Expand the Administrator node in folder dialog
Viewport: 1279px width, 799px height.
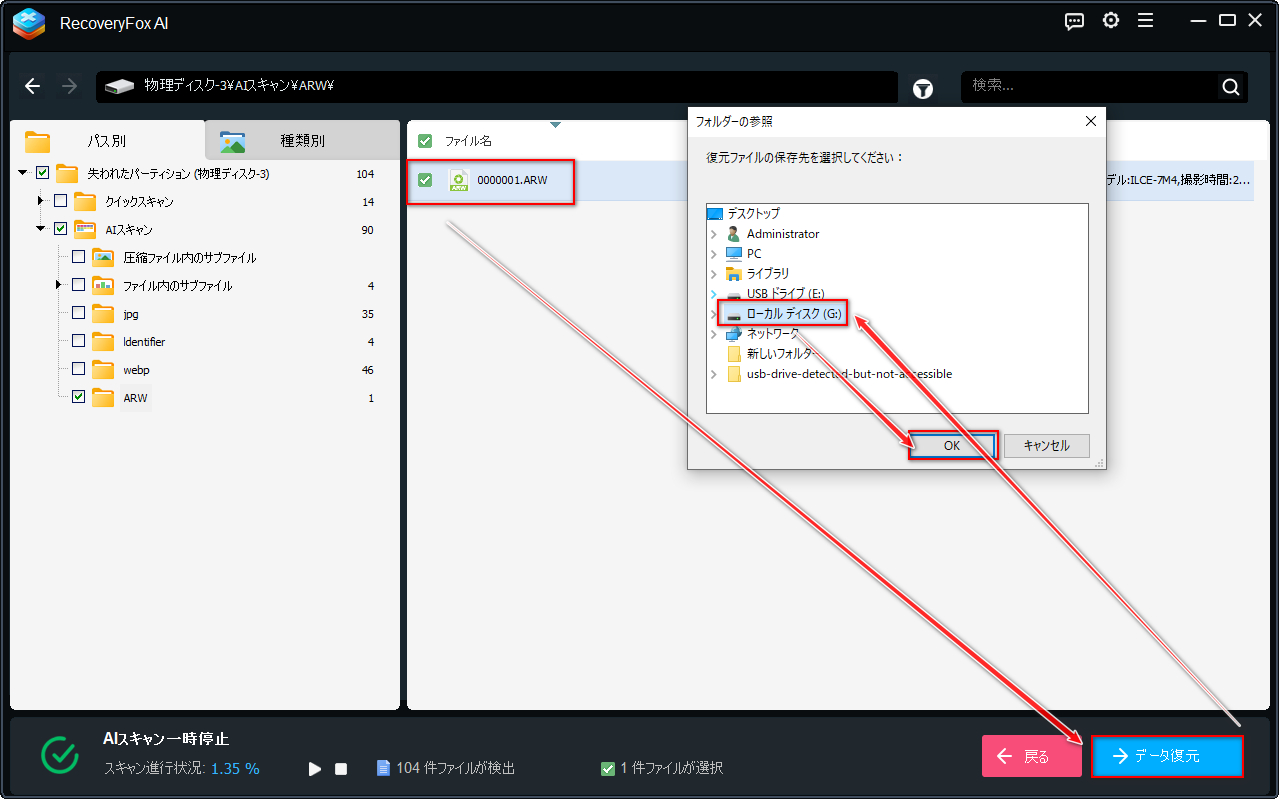(714, 234)
